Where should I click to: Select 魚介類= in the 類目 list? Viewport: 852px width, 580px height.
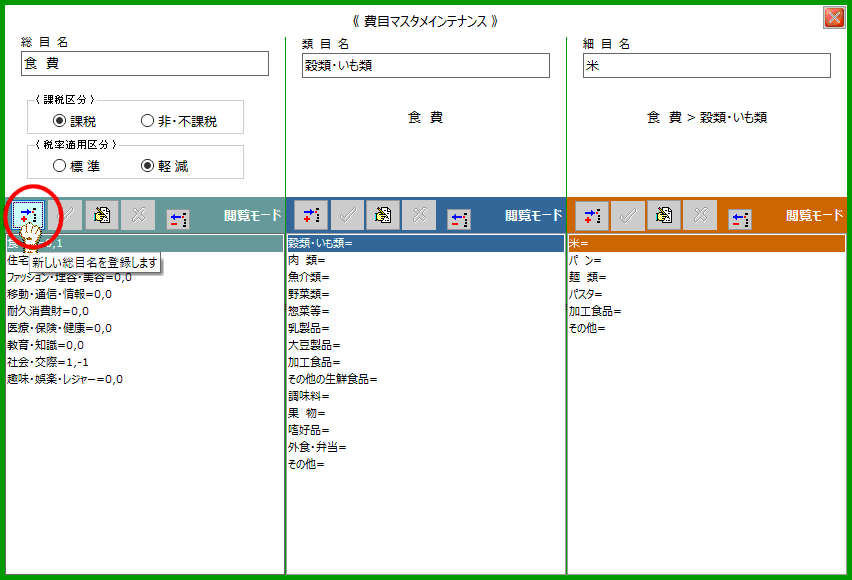pos(426,277)
